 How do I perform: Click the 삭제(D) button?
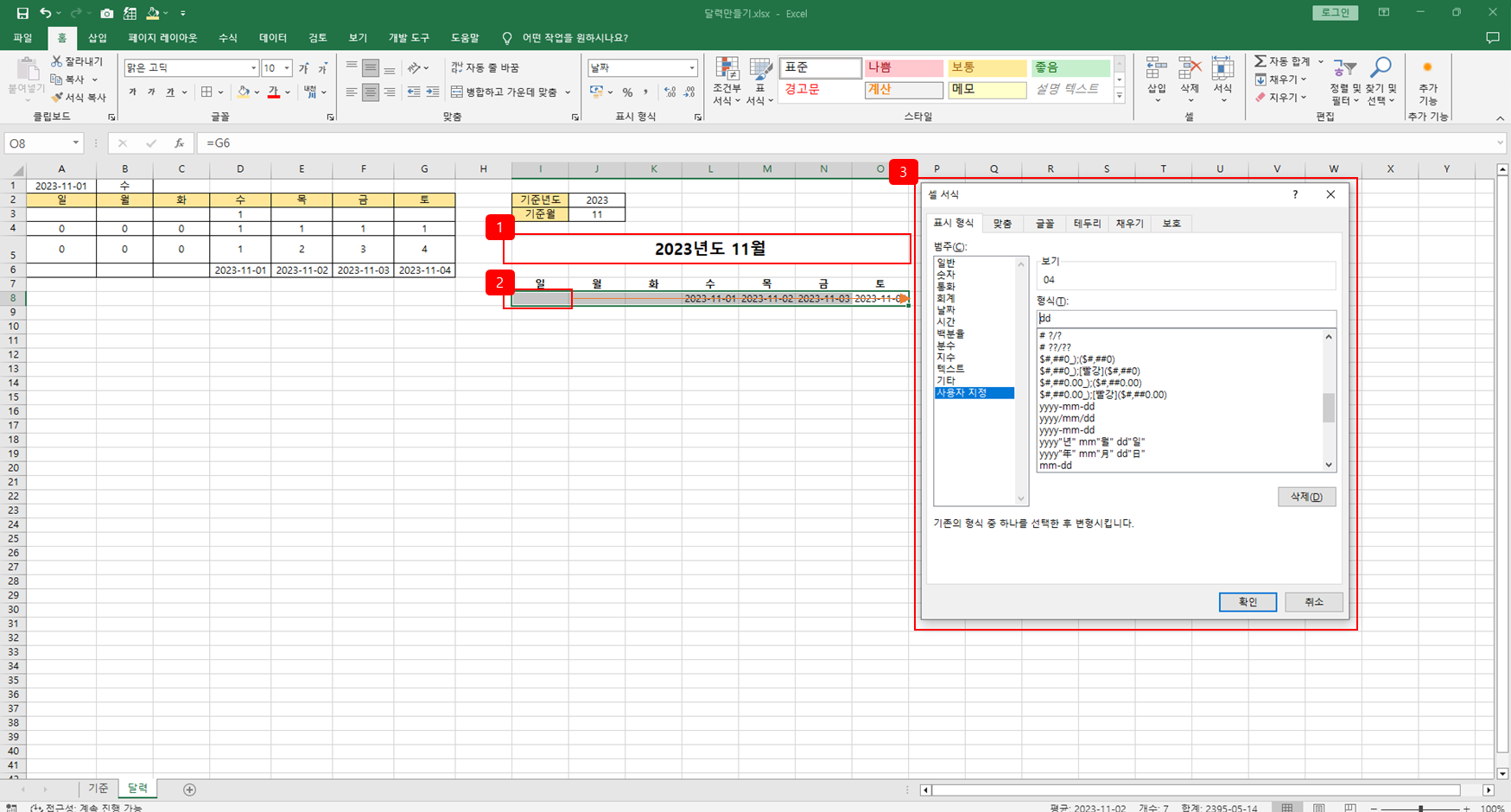[x=1306, y=497]
